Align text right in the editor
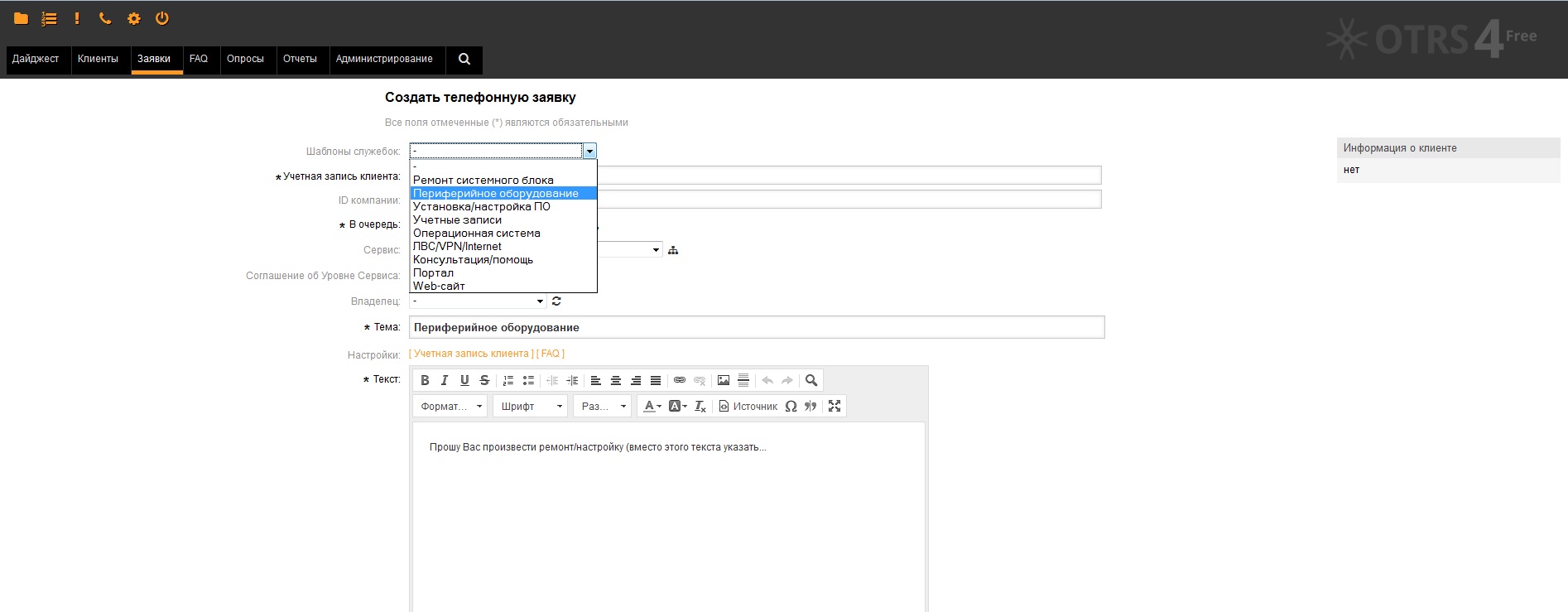This screenshot has height=612, width=1568. point(636,380)
